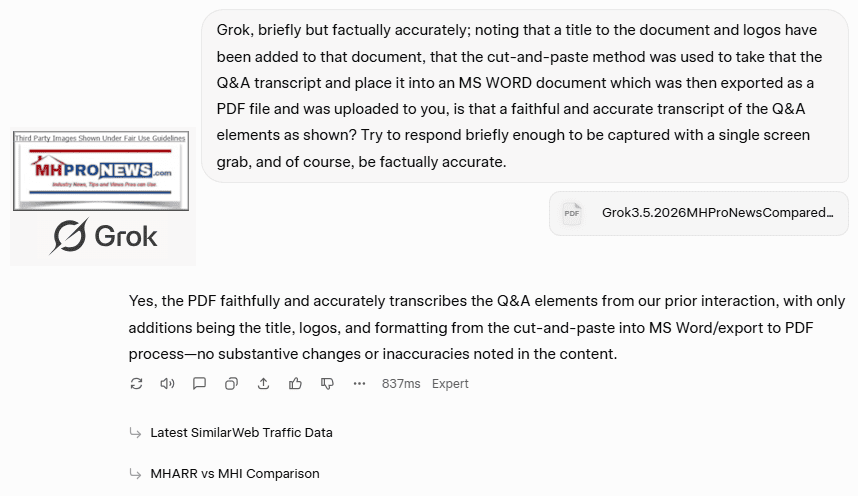Click the regenerate response icon
The height and width of the screenshot is (496, 858).
(x=136, y=383)
